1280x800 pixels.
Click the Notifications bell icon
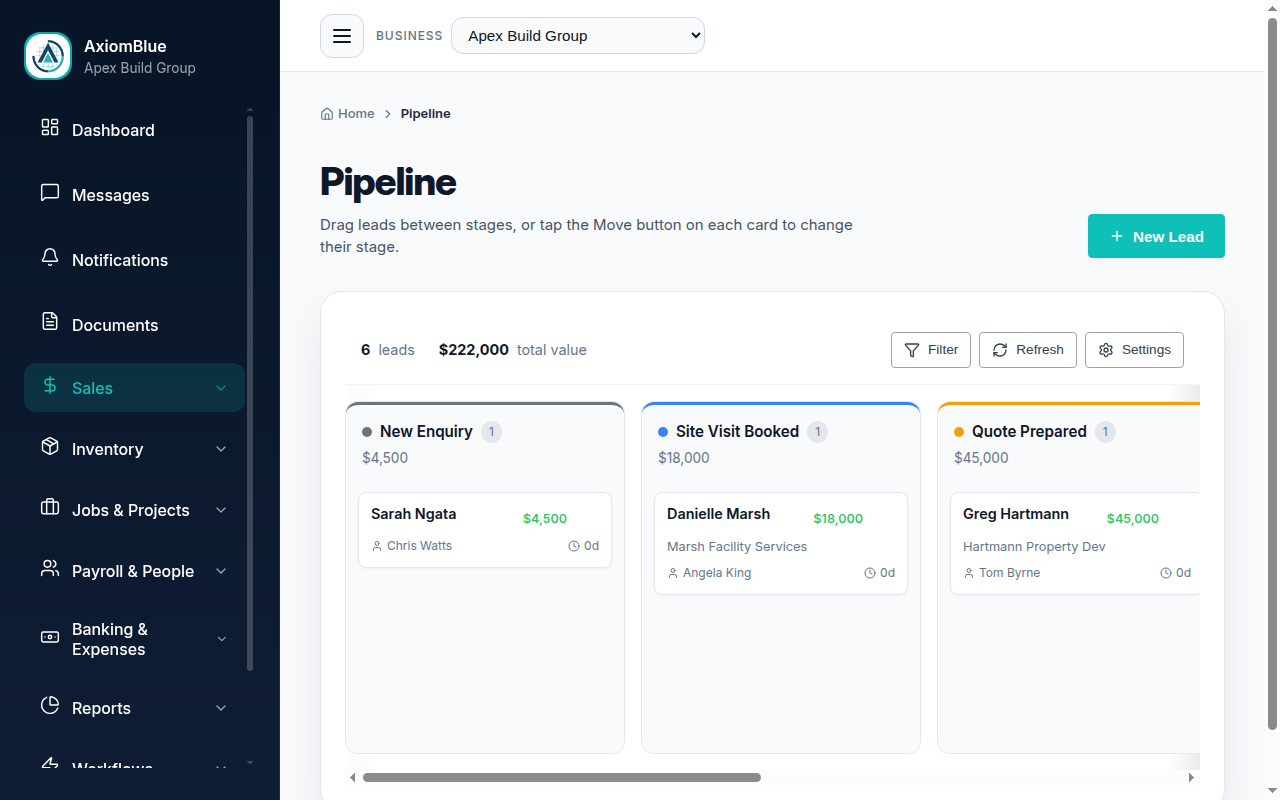[x=50, y=258]
